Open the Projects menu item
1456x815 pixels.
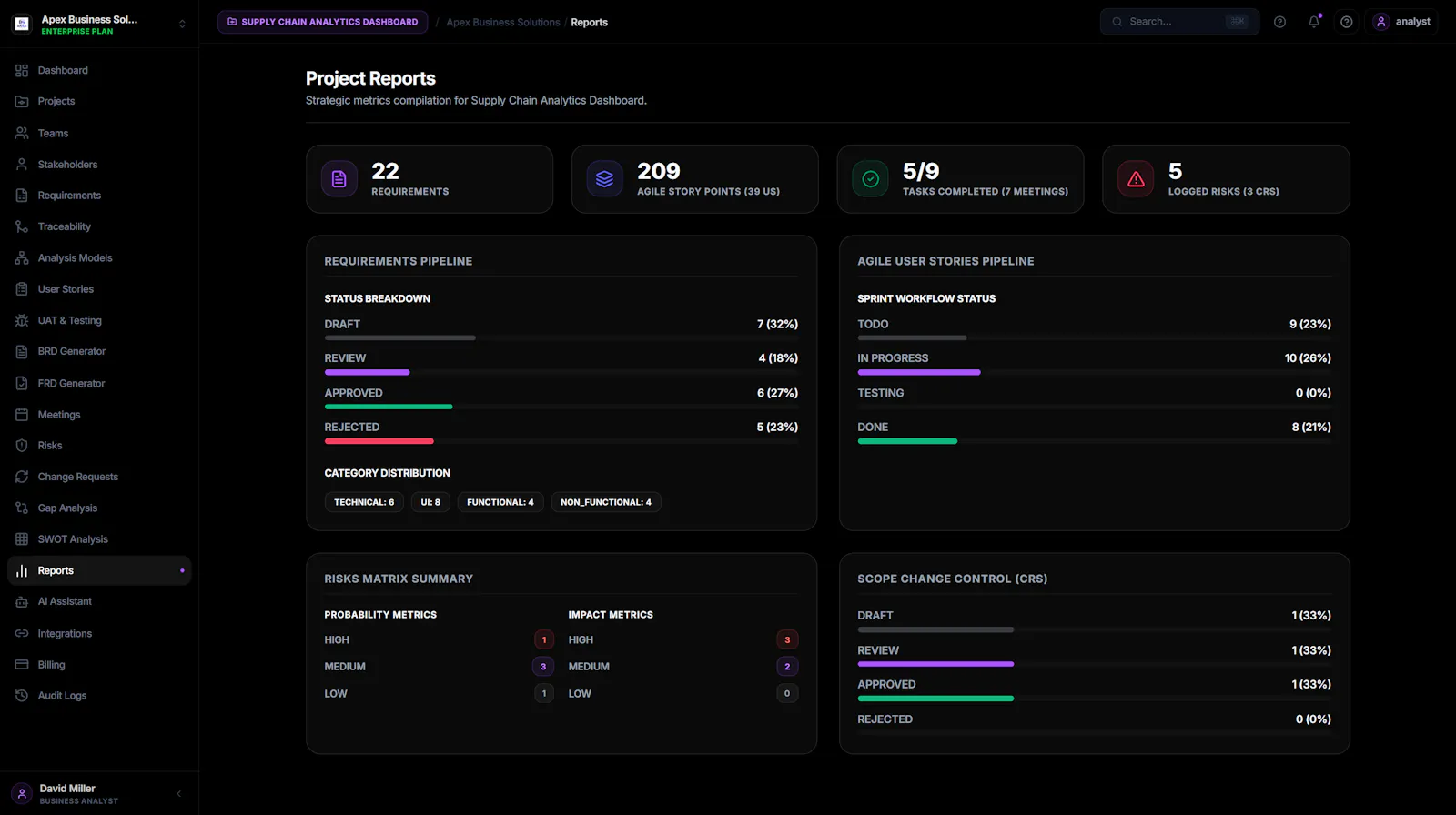pos(99,101)
